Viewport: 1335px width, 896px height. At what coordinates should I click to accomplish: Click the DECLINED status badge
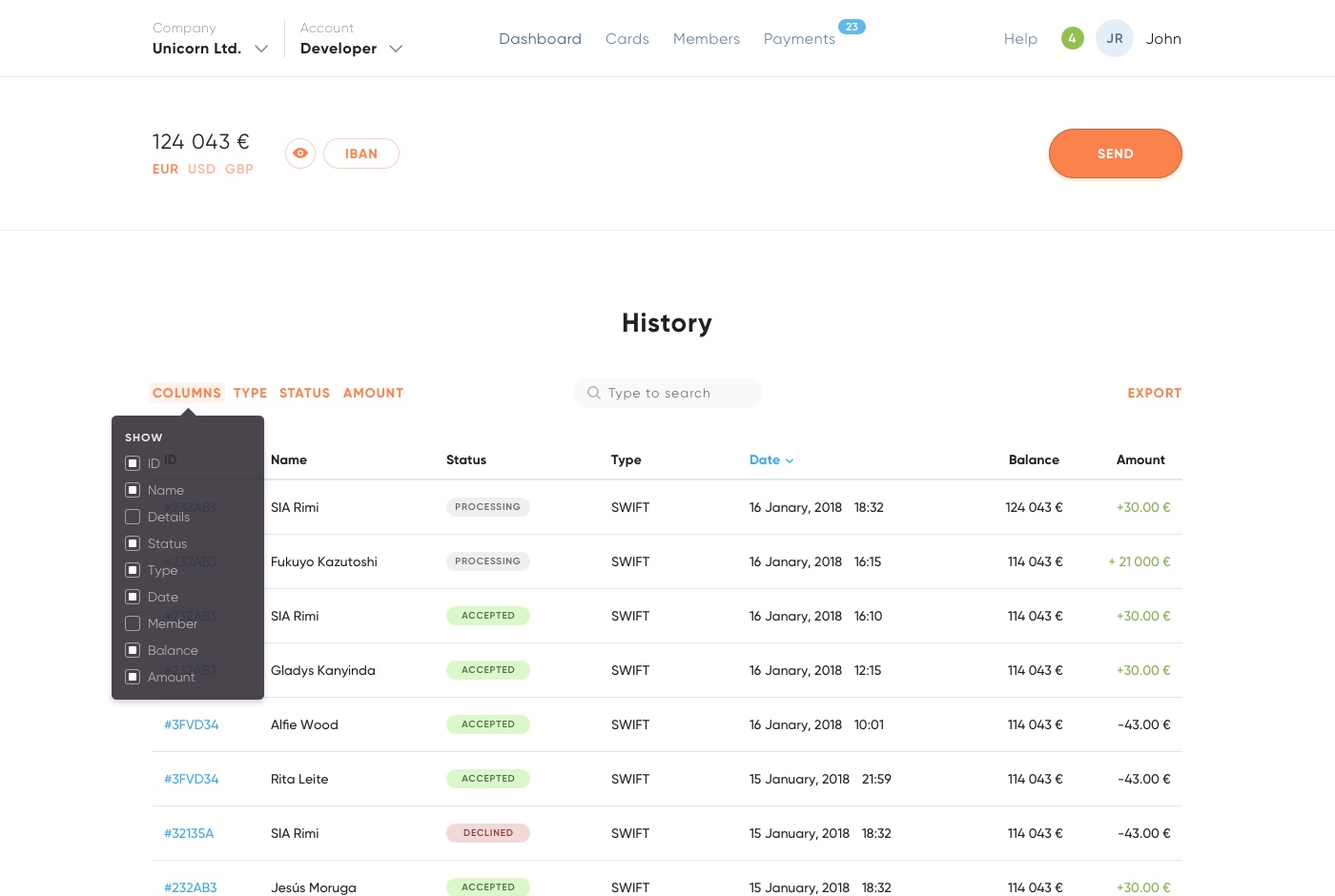tap(488, 833)
